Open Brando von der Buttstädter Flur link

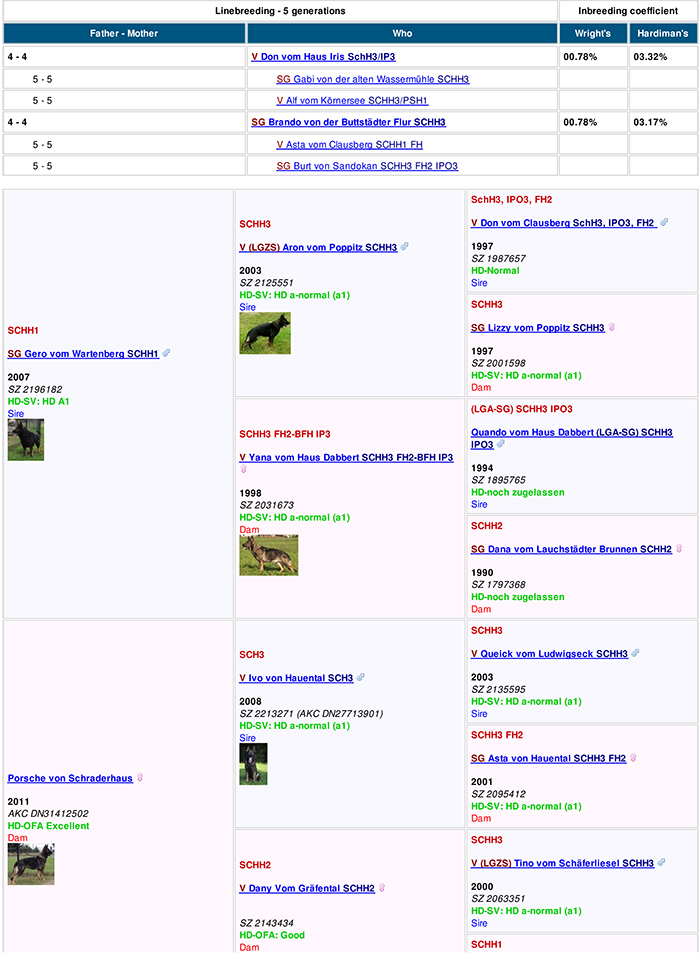(x=348, y=123)
